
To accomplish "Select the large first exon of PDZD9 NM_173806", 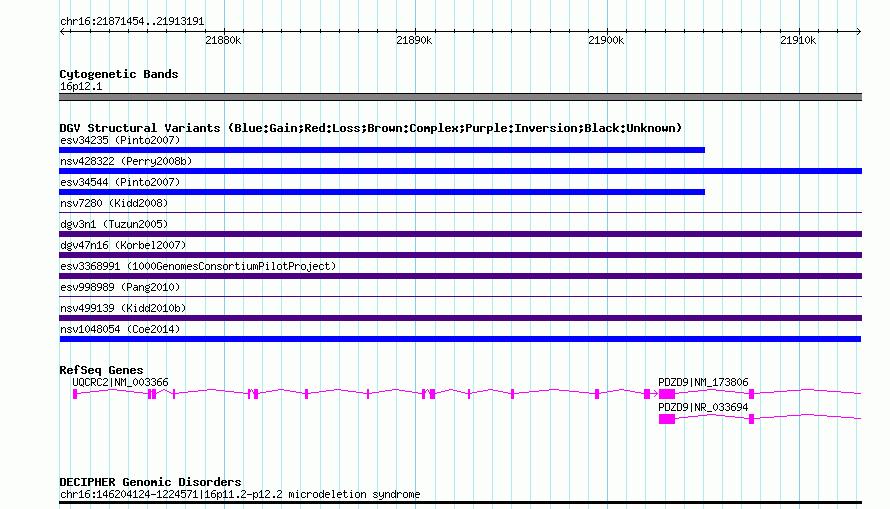I will [x=667, y=394].
